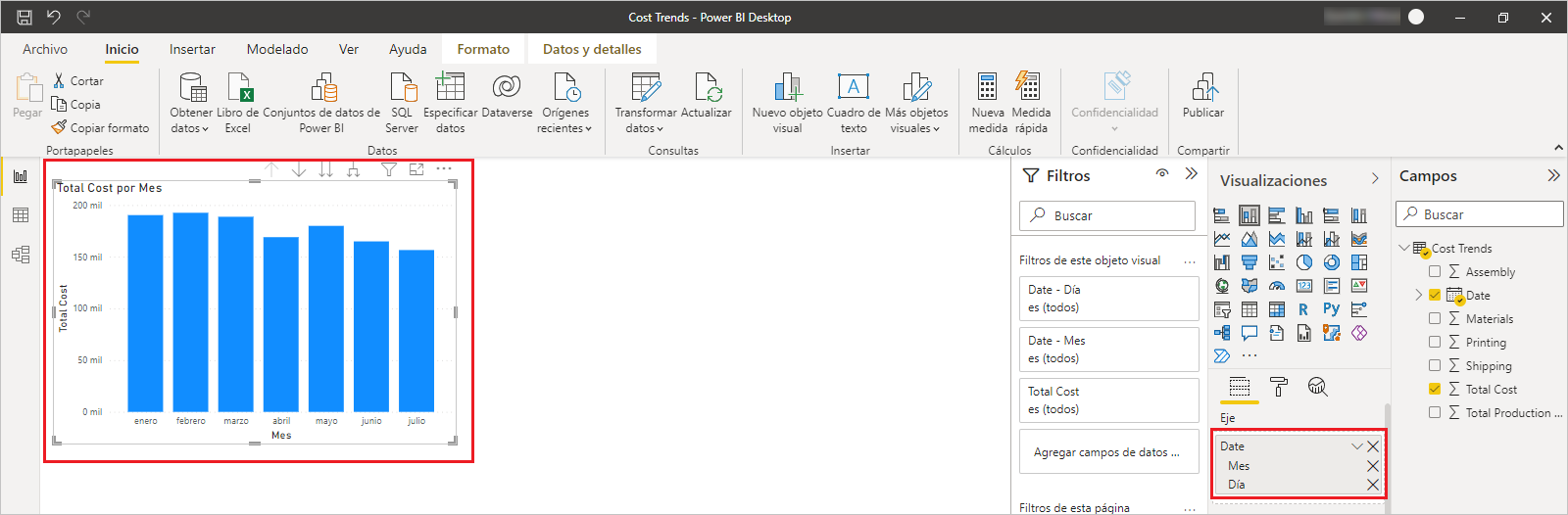The height and width of the screenshot is (515, 1568).
Task: Open Conjuntos de datos de Power BI
Action: click(321, 103)
